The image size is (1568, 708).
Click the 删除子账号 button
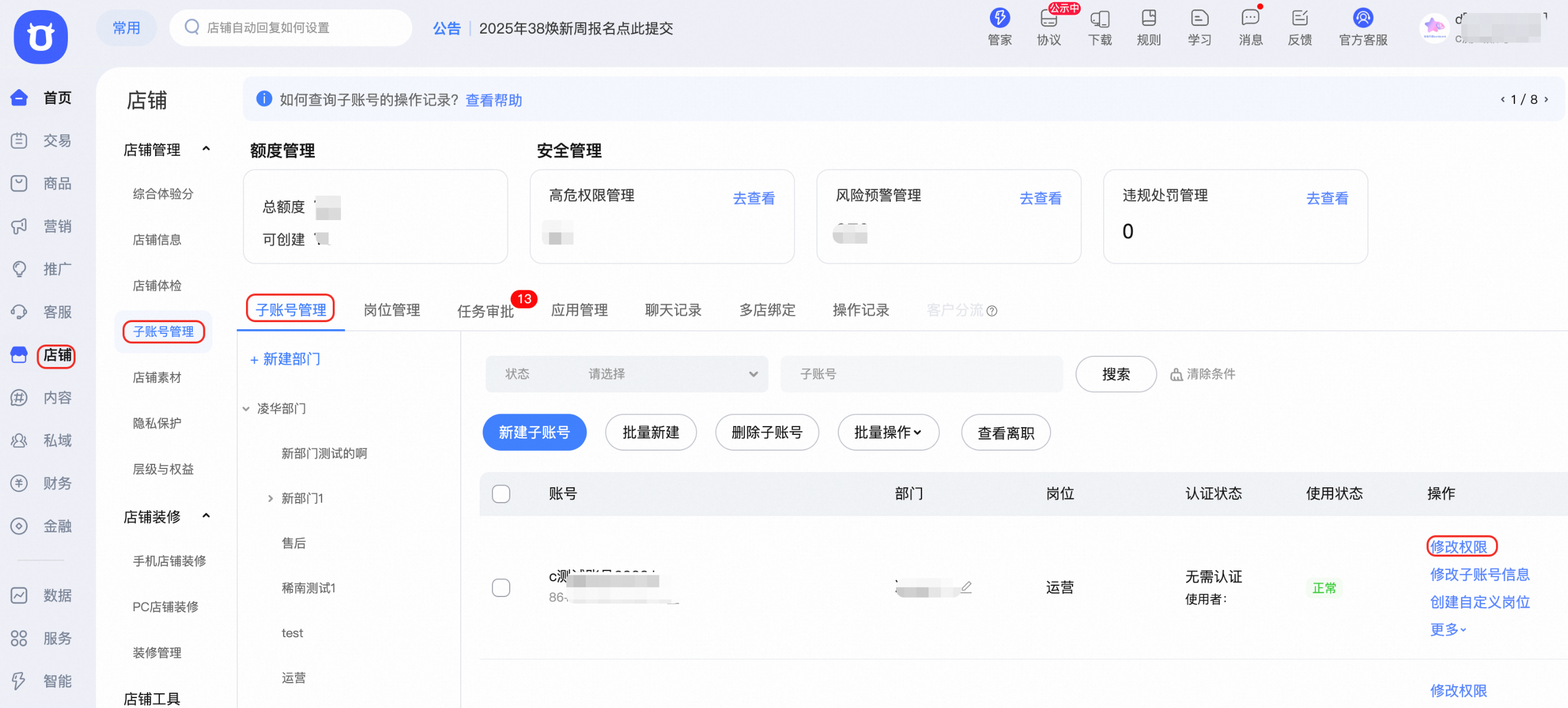click(767, 433)
